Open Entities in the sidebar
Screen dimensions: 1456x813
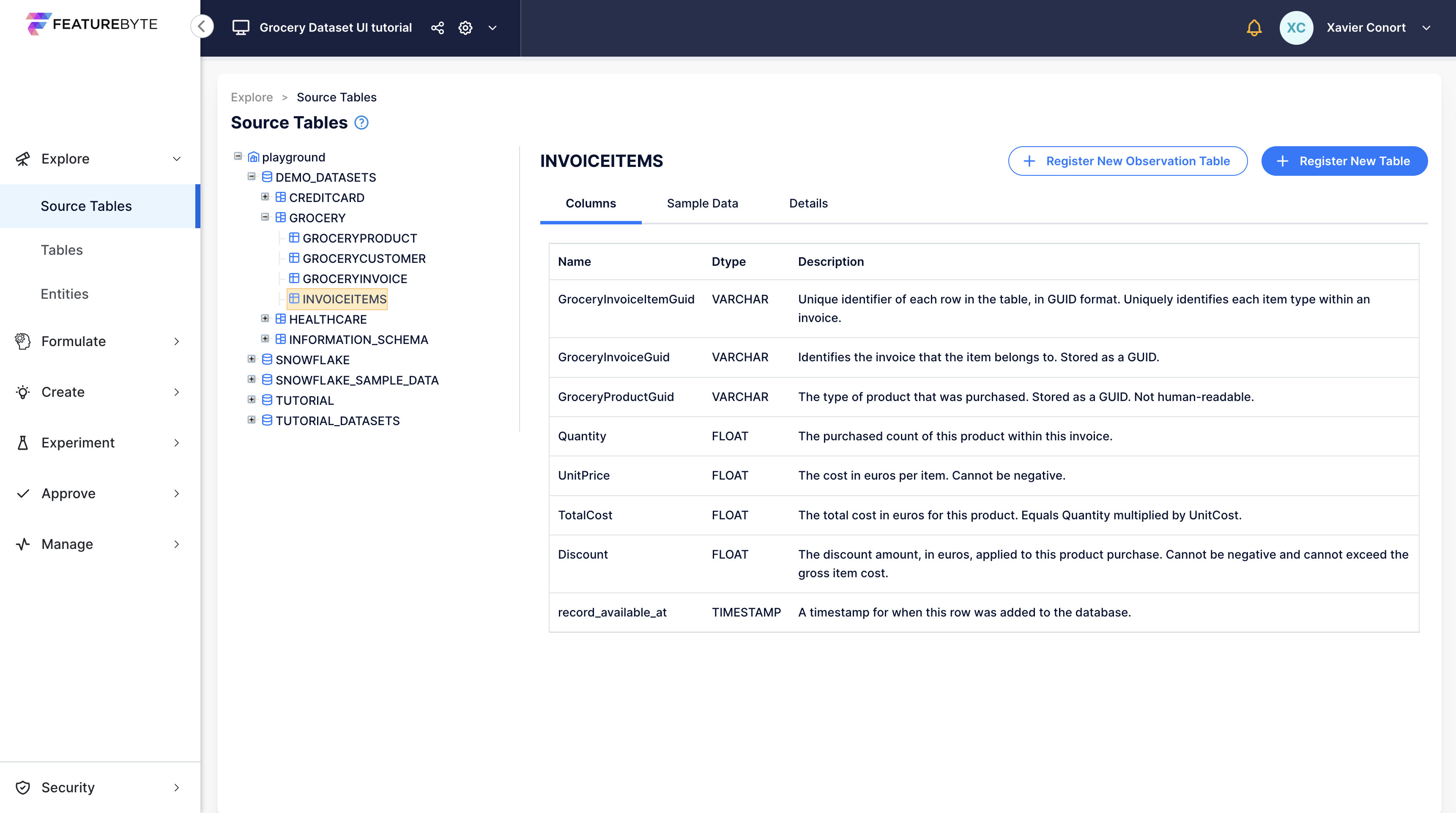coord(64,294)
